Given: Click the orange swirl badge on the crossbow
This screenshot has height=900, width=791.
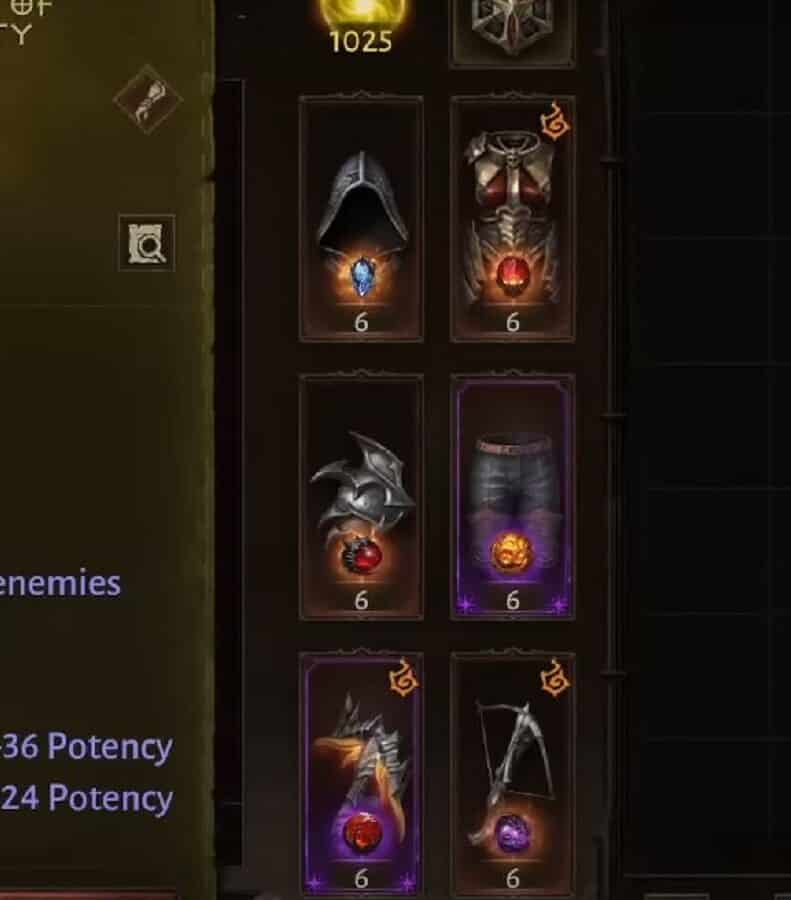Looking at the screenshot, I should [555, 678].
